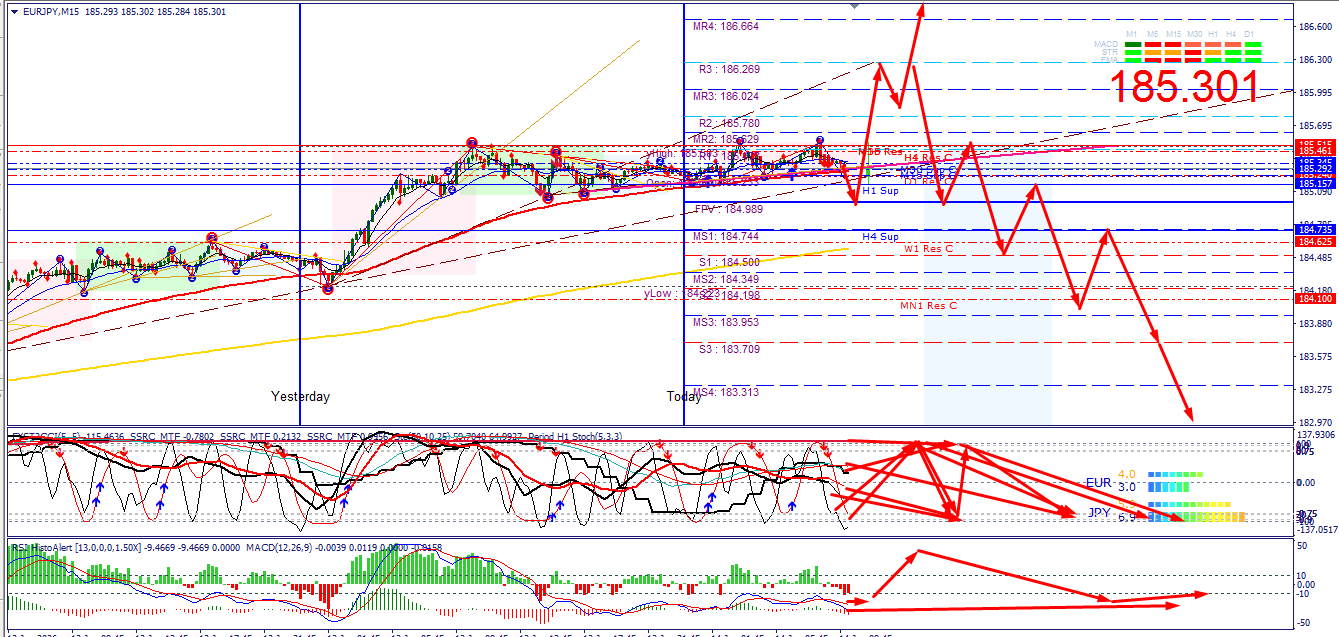The image size is (1339, 637).
Task: Click the EURJPY,M15 chart title label
Action: (53, 12)
